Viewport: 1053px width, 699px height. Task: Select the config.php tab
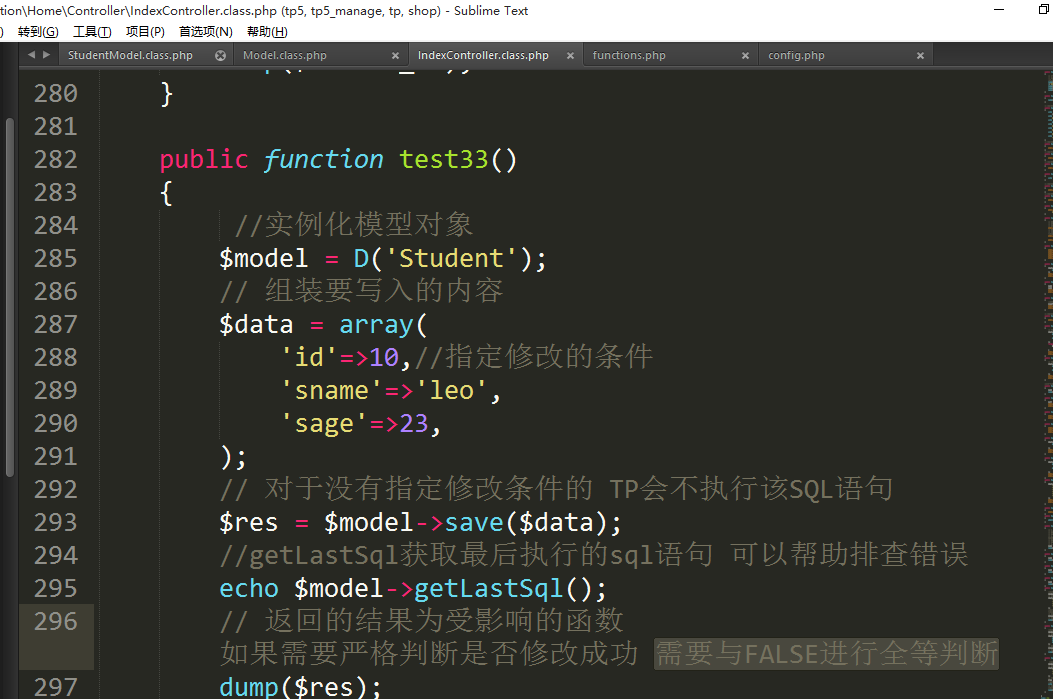tap(796, 56)
